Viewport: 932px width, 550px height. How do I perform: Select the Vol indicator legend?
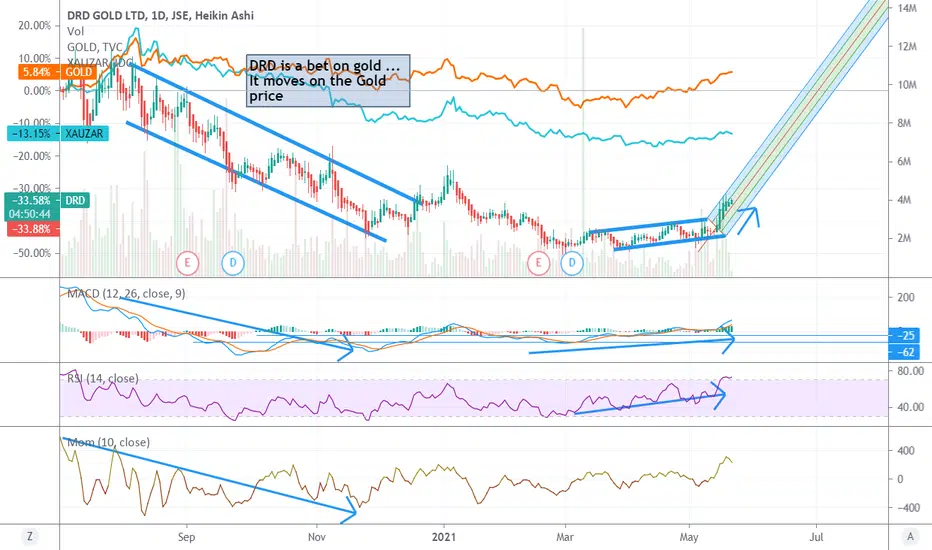click(x=75, y=32)
